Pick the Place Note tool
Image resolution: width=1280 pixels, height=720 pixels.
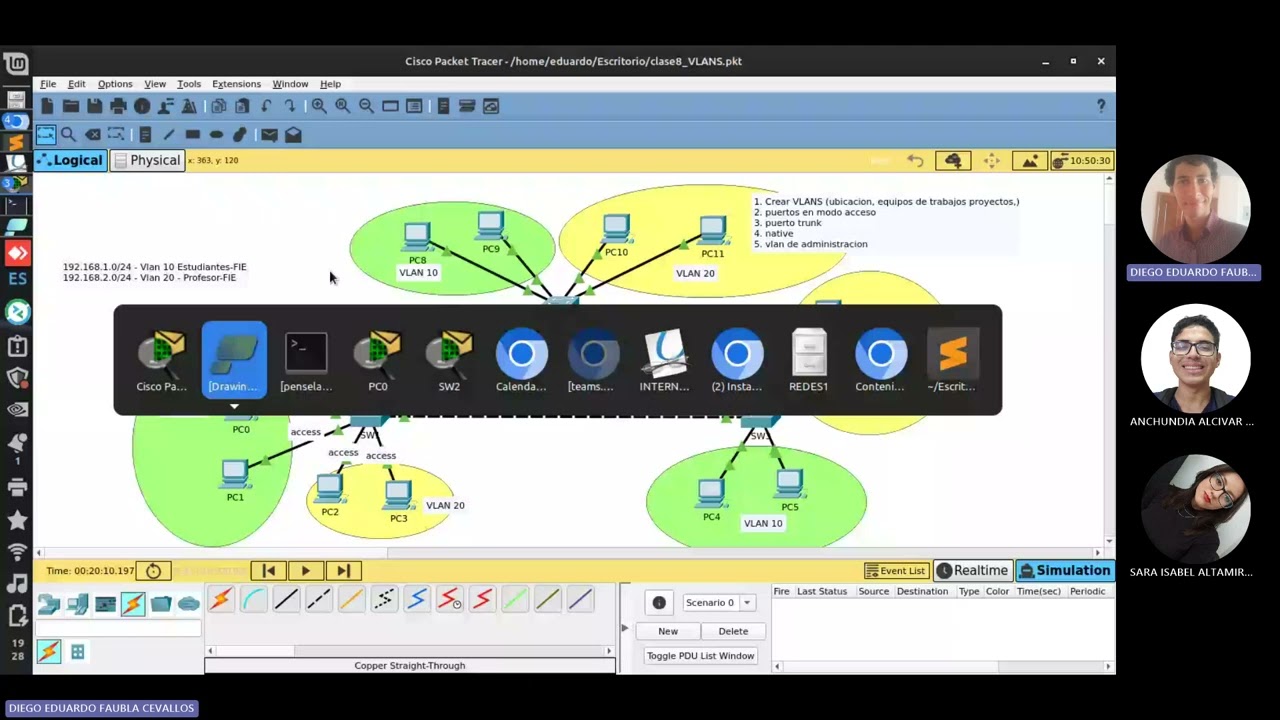tap(145, 134)
